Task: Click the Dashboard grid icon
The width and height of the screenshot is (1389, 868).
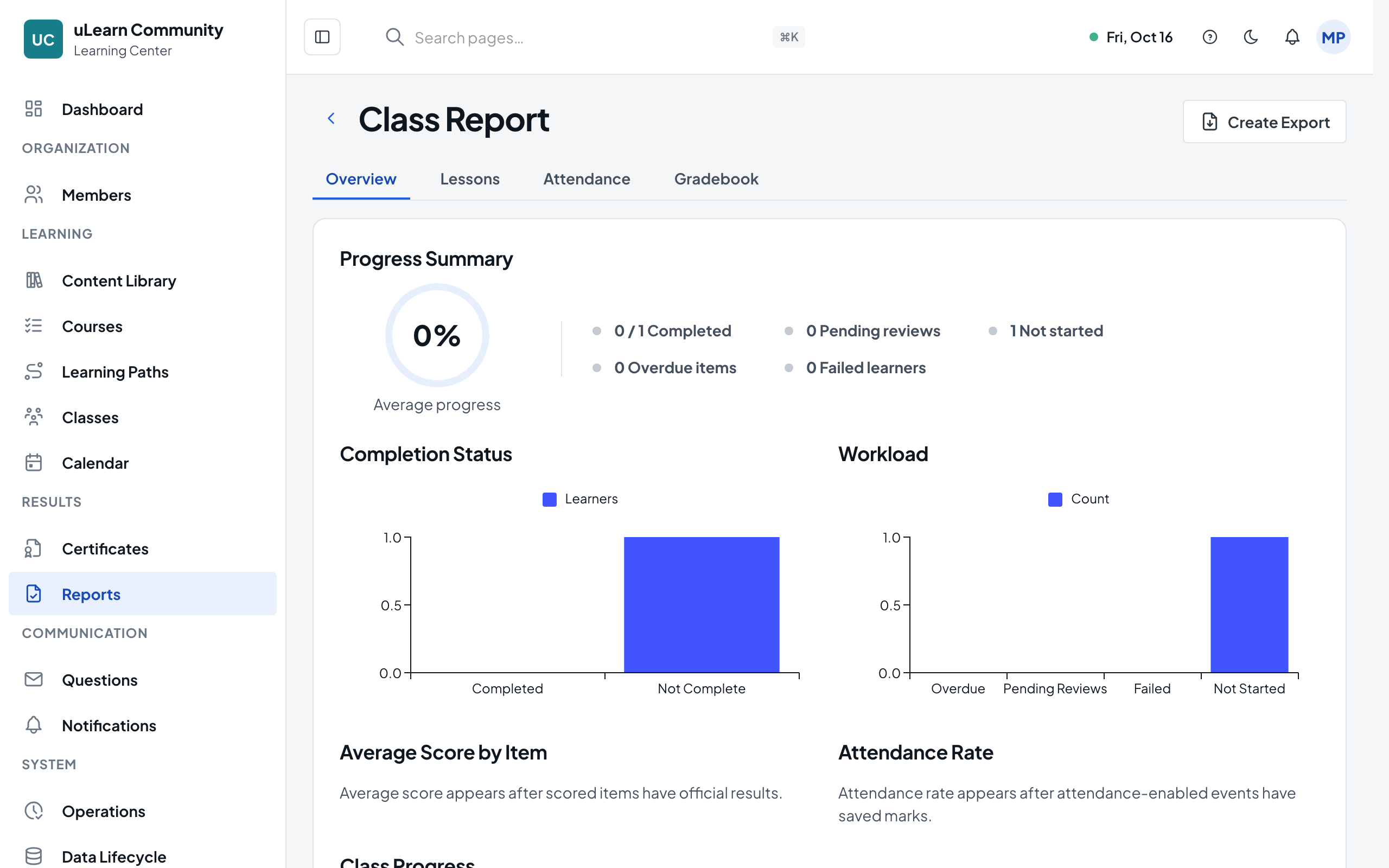Action: (x=34, y=108)
